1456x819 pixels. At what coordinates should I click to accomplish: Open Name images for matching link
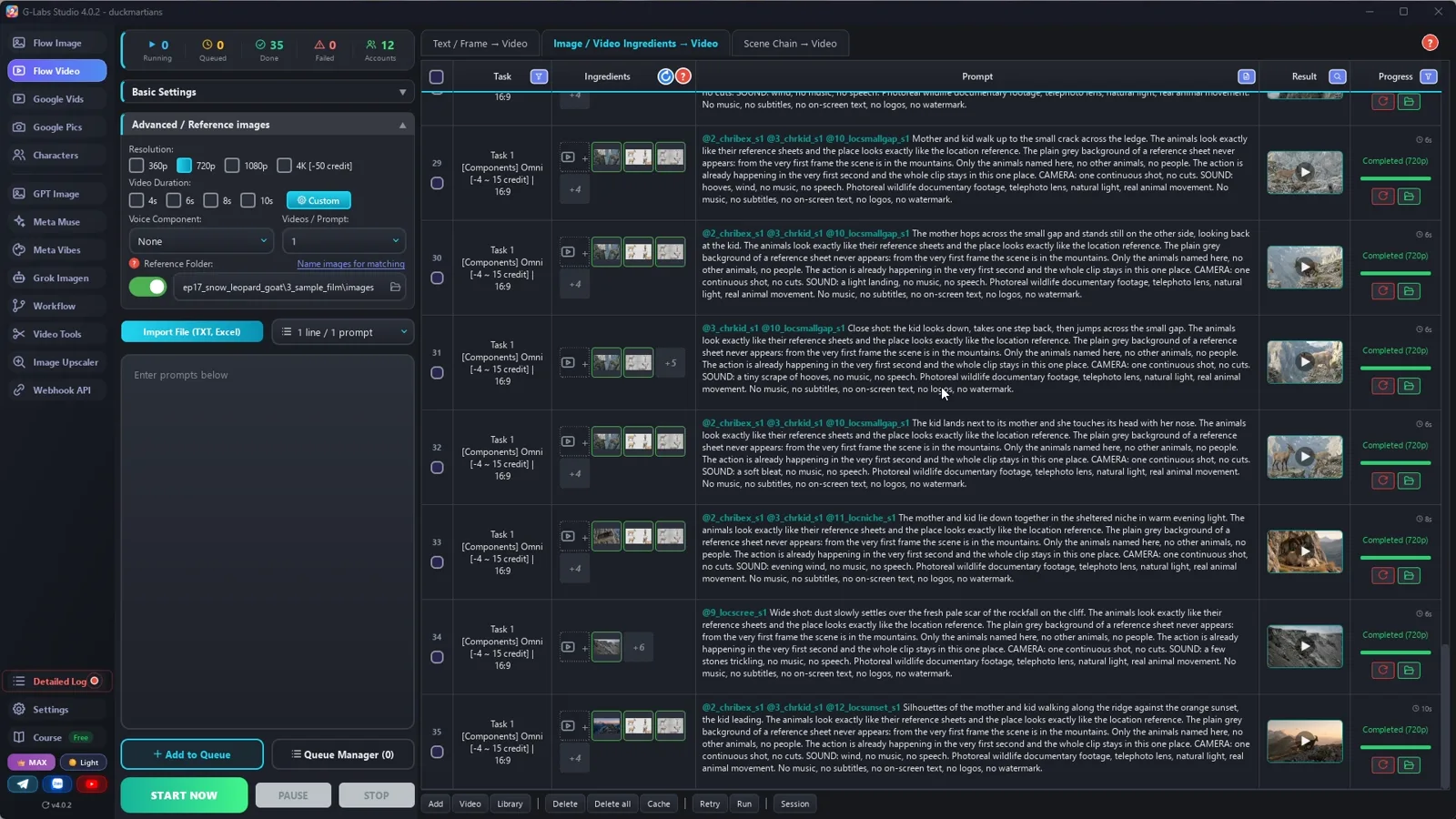(x=350, y=264)
